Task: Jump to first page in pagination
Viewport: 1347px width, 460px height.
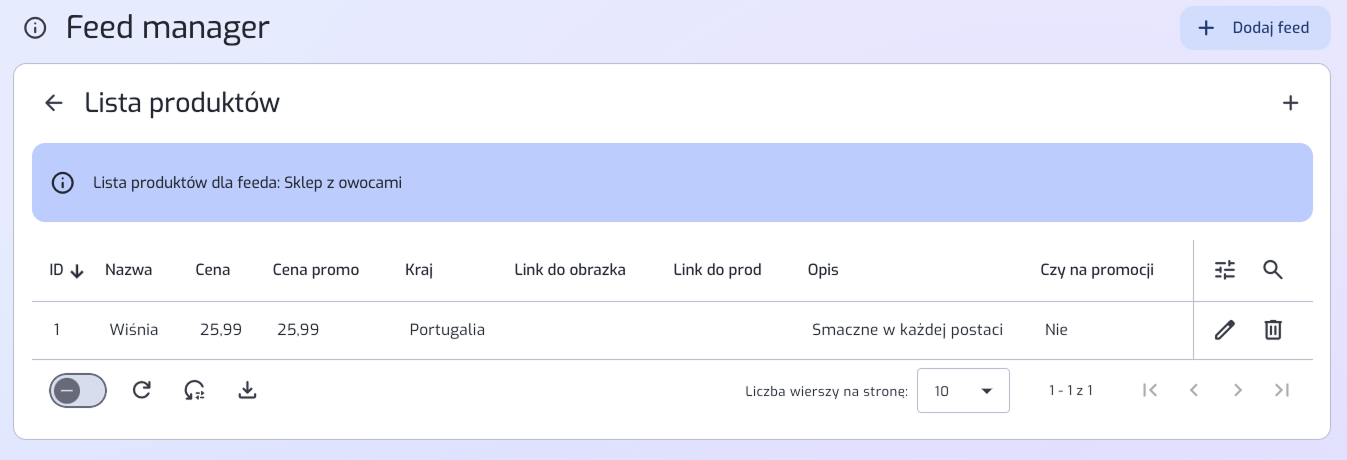Action: click(1150, 390)
